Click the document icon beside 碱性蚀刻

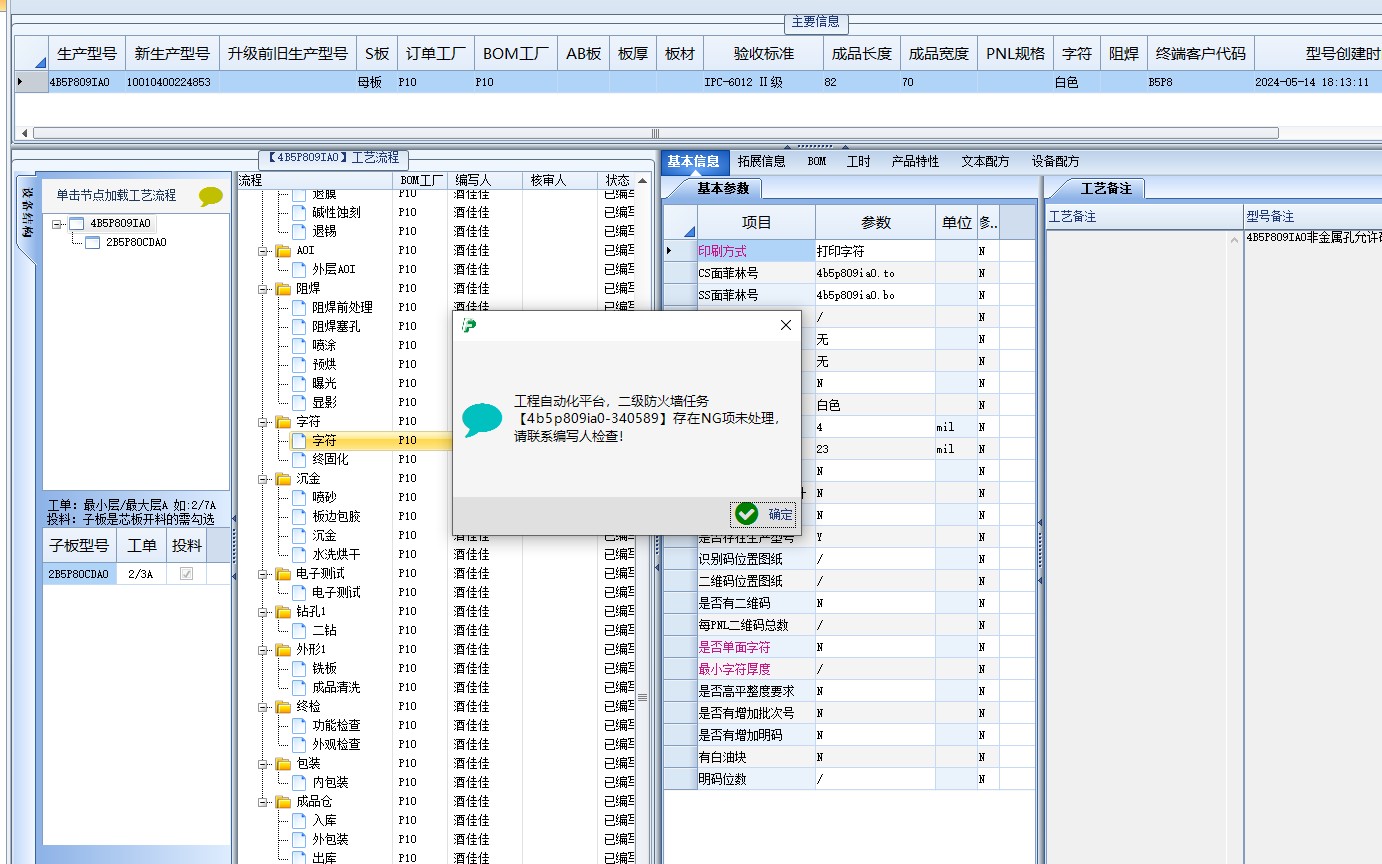tap(299, 212)
